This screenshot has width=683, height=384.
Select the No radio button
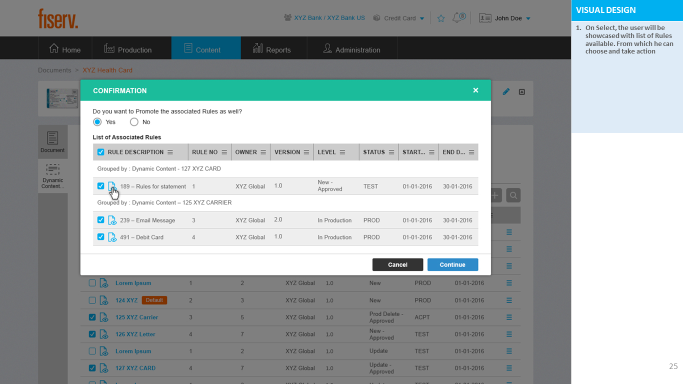click(134, 122)
